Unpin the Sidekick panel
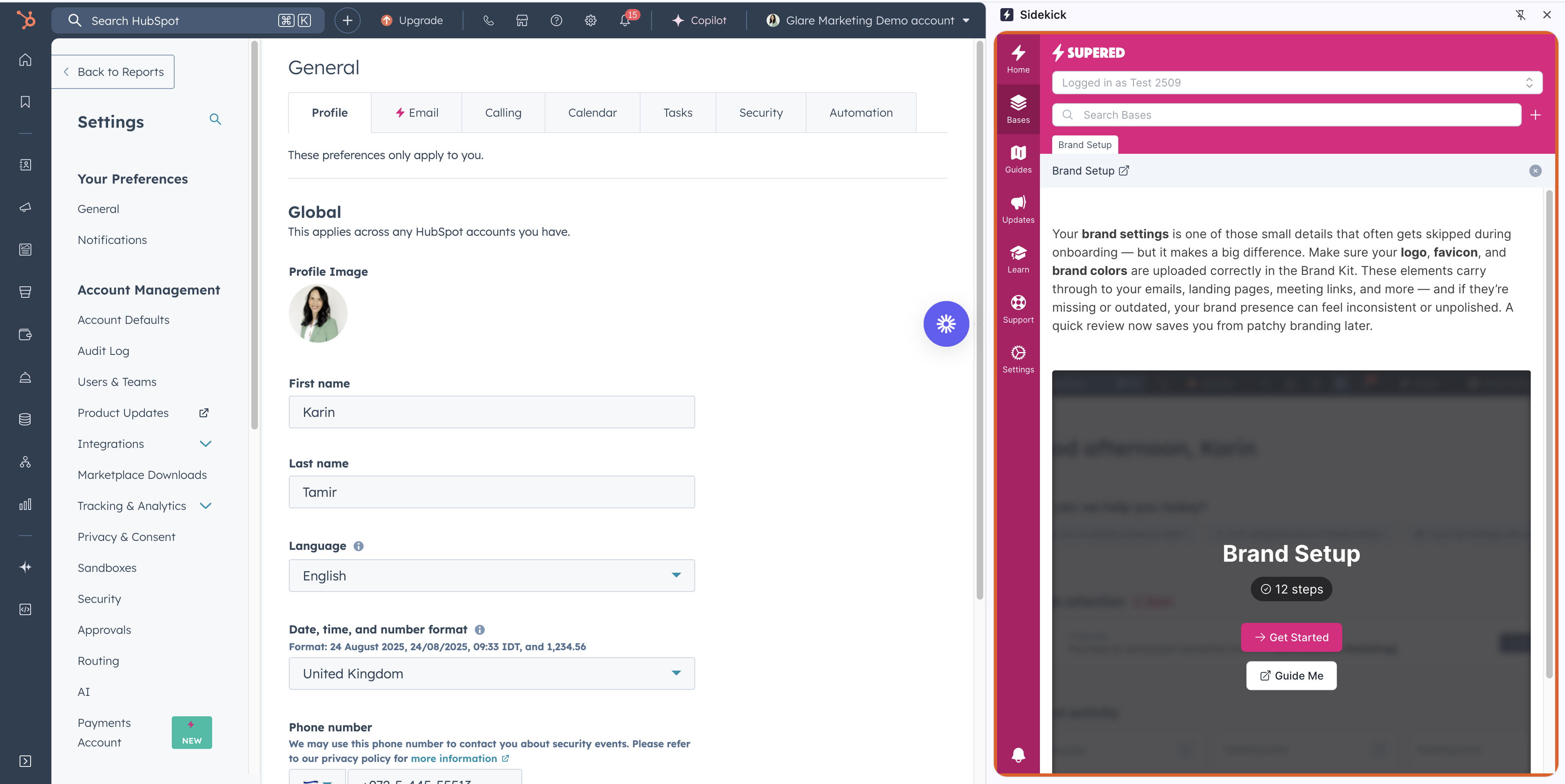Image resolution: width=1565 pixels, height=784 pixels. [1520, 15]
